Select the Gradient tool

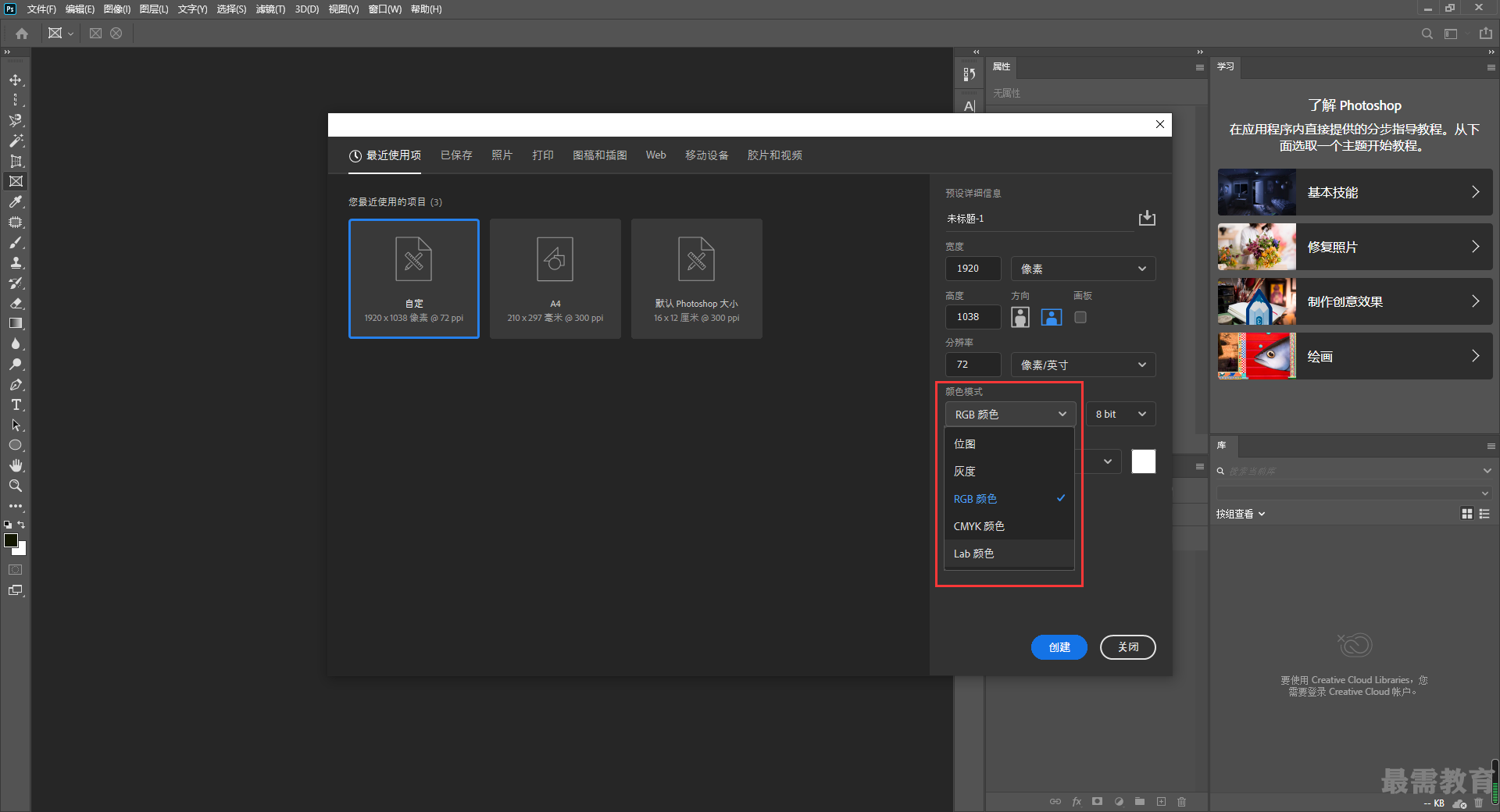(x=16, y=324)
